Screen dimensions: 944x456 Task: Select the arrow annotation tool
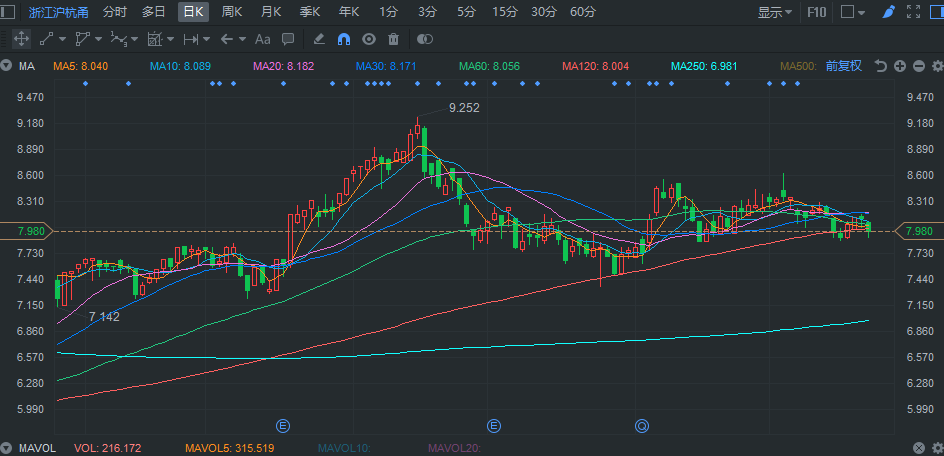point(226,39)
